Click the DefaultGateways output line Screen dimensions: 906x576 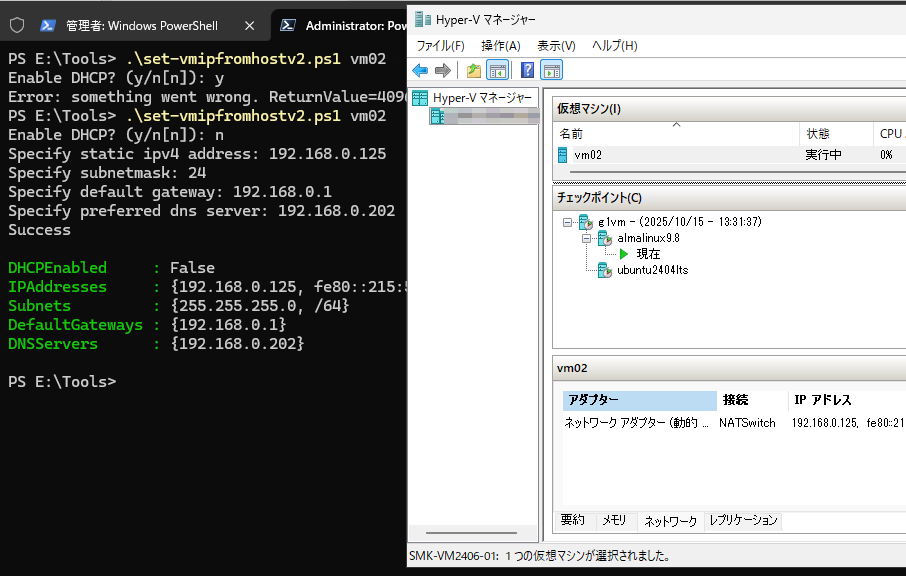147,325
